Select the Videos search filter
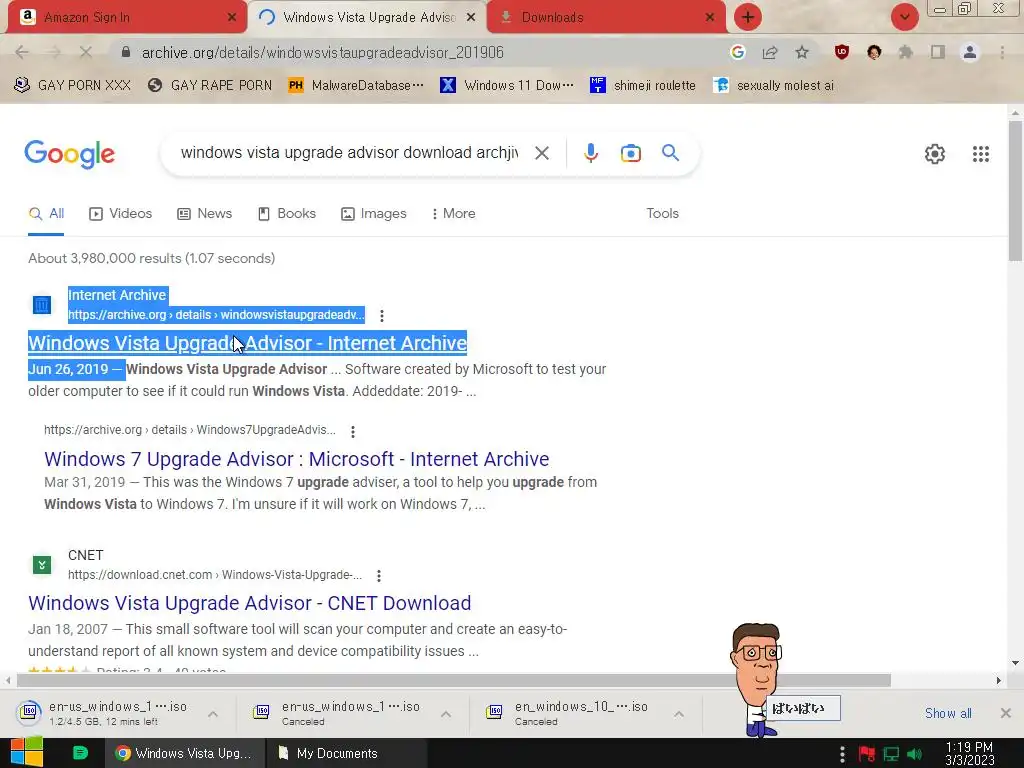This screenshot has width=1024, height=768. (x=121, y=214)
